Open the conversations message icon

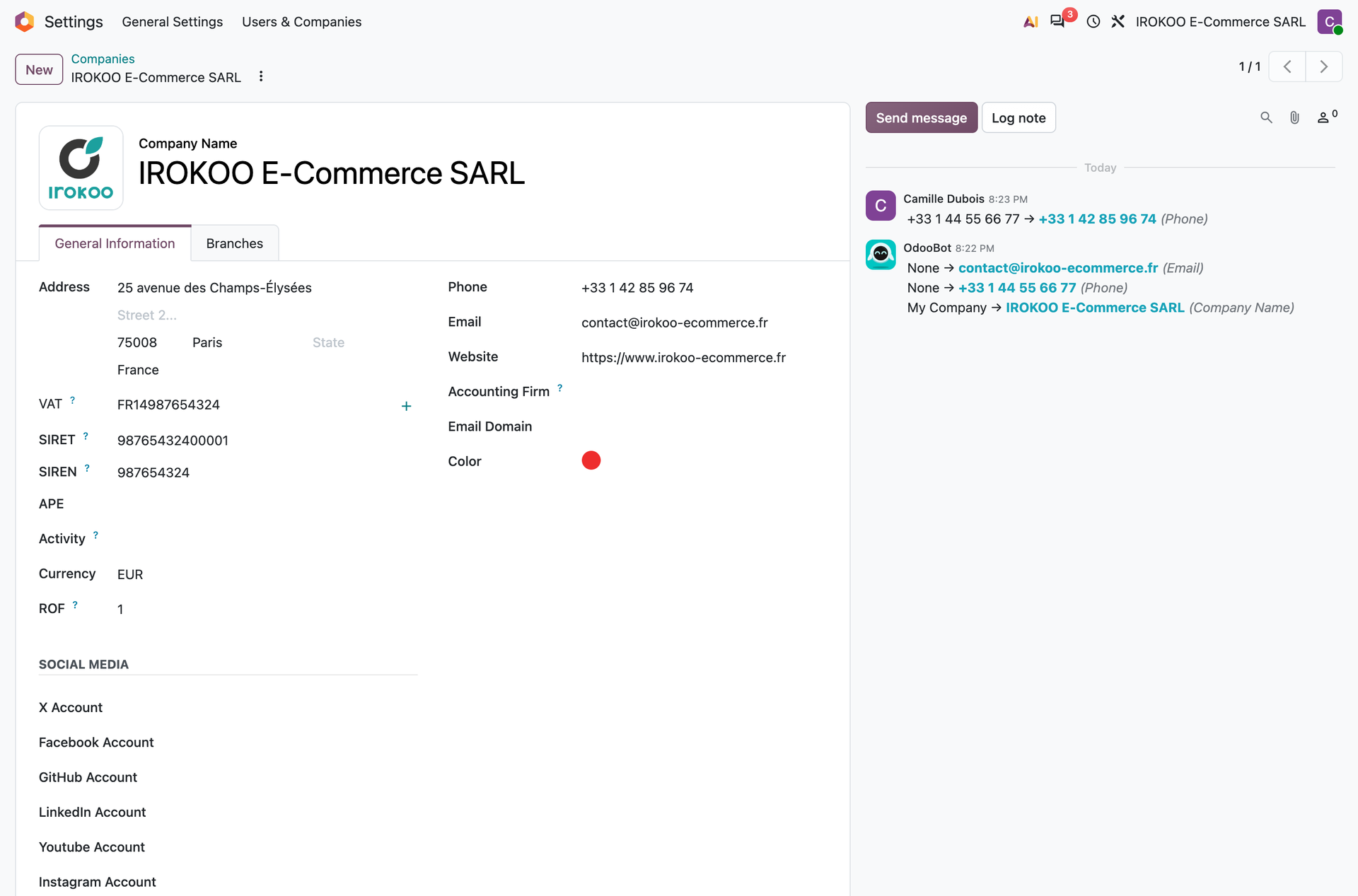point(1057,21)
